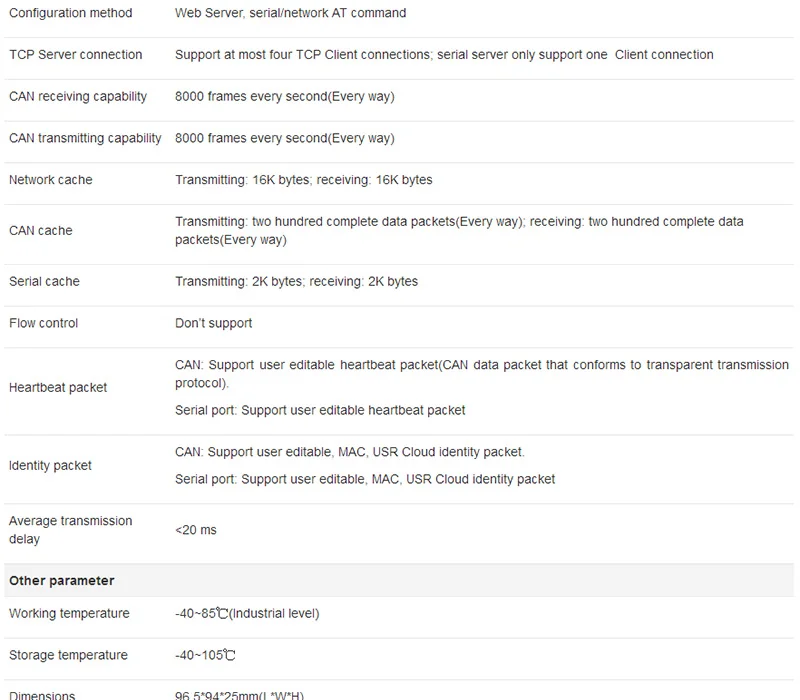Select the TCP Server connection row label
This screenshot has width=800, height=700.
click(x=76, y=55)
